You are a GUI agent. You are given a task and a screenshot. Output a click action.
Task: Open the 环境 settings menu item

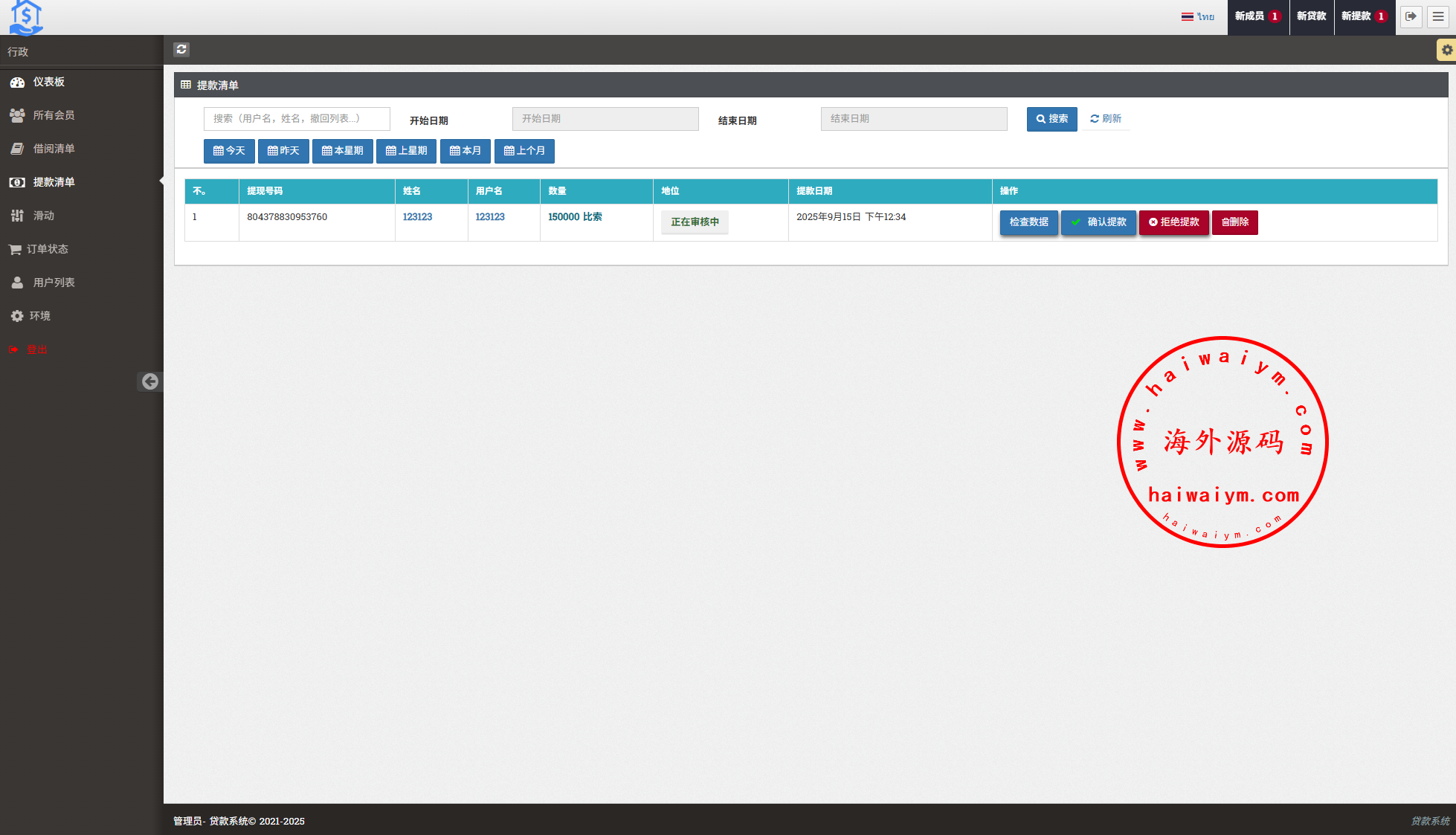pos(40,316)
